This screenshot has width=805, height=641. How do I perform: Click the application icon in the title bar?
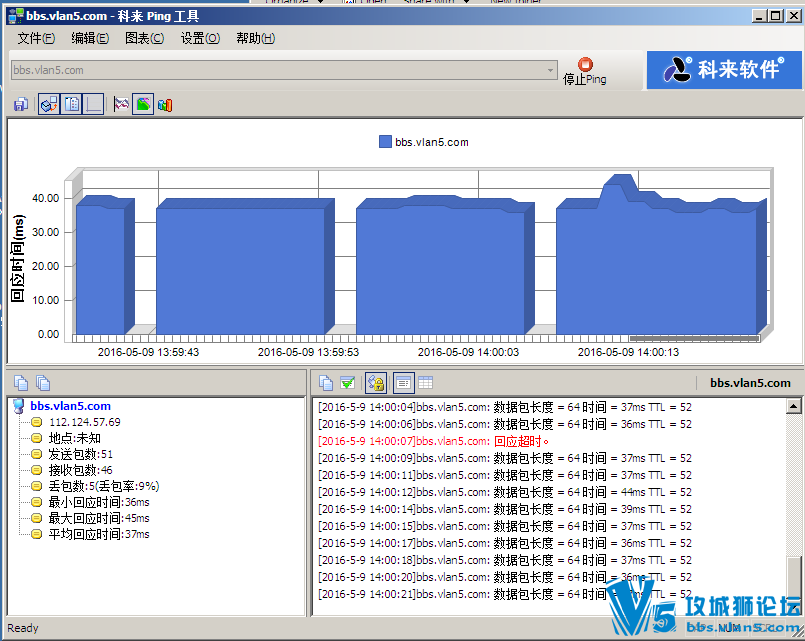16,16
